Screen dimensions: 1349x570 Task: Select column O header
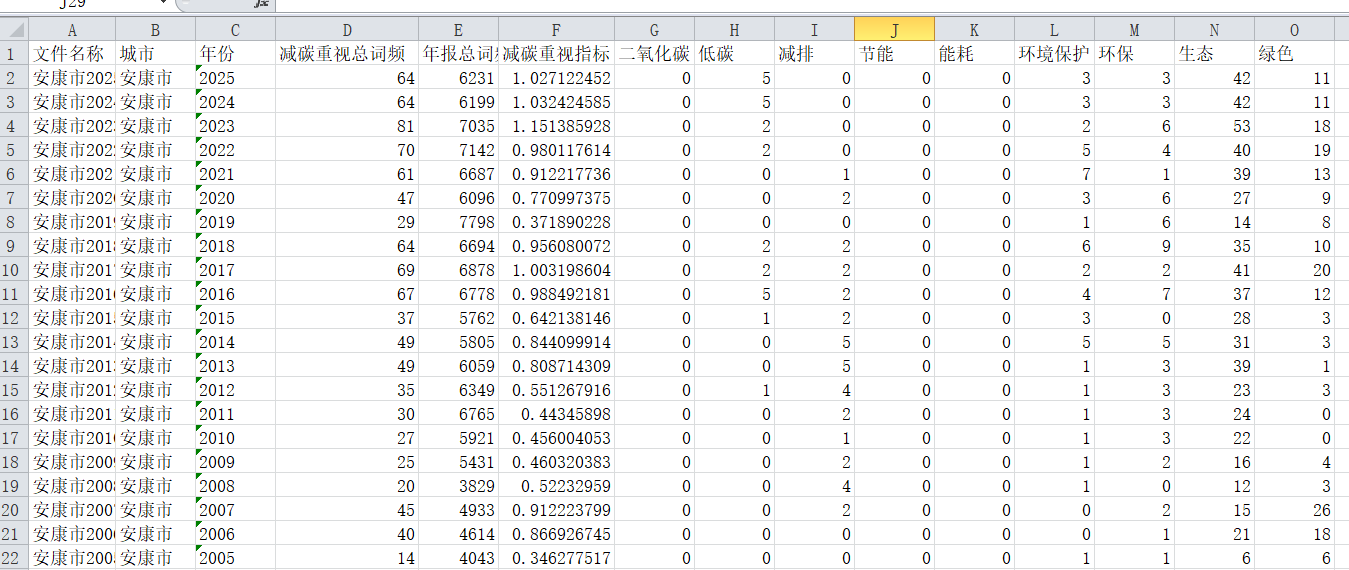(1294, 30)
